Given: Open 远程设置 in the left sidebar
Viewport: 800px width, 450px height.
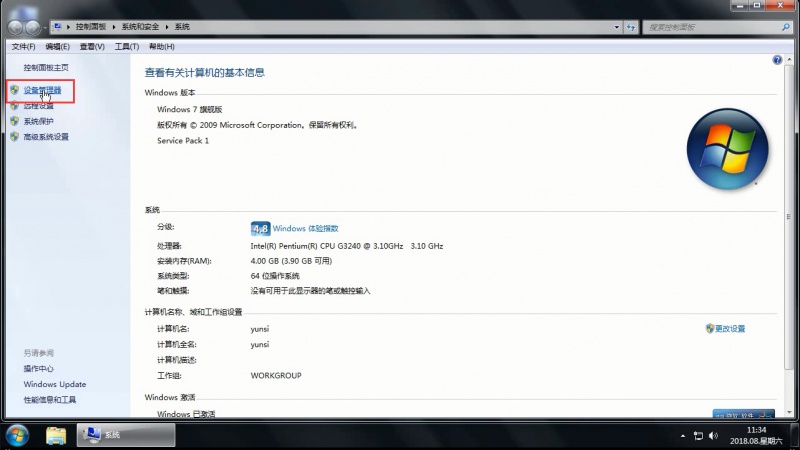Looking at the screenshot, I should (x=38, y=106).
